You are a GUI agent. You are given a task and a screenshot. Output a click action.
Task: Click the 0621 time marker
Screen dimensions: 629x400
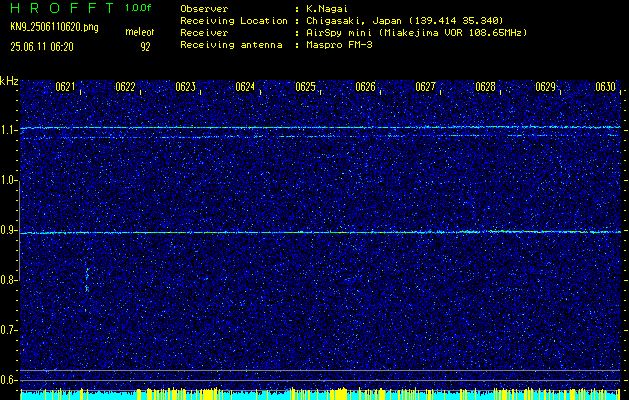(65, 87)
